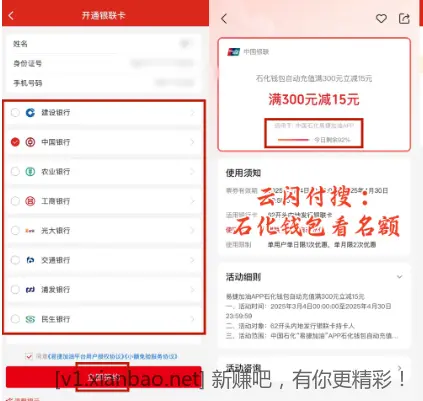Image resolution: width=423 pixels, height=401 pixels.
Task: Open 交通银行 row chevron arrow
Action: (x=192, y=260)
